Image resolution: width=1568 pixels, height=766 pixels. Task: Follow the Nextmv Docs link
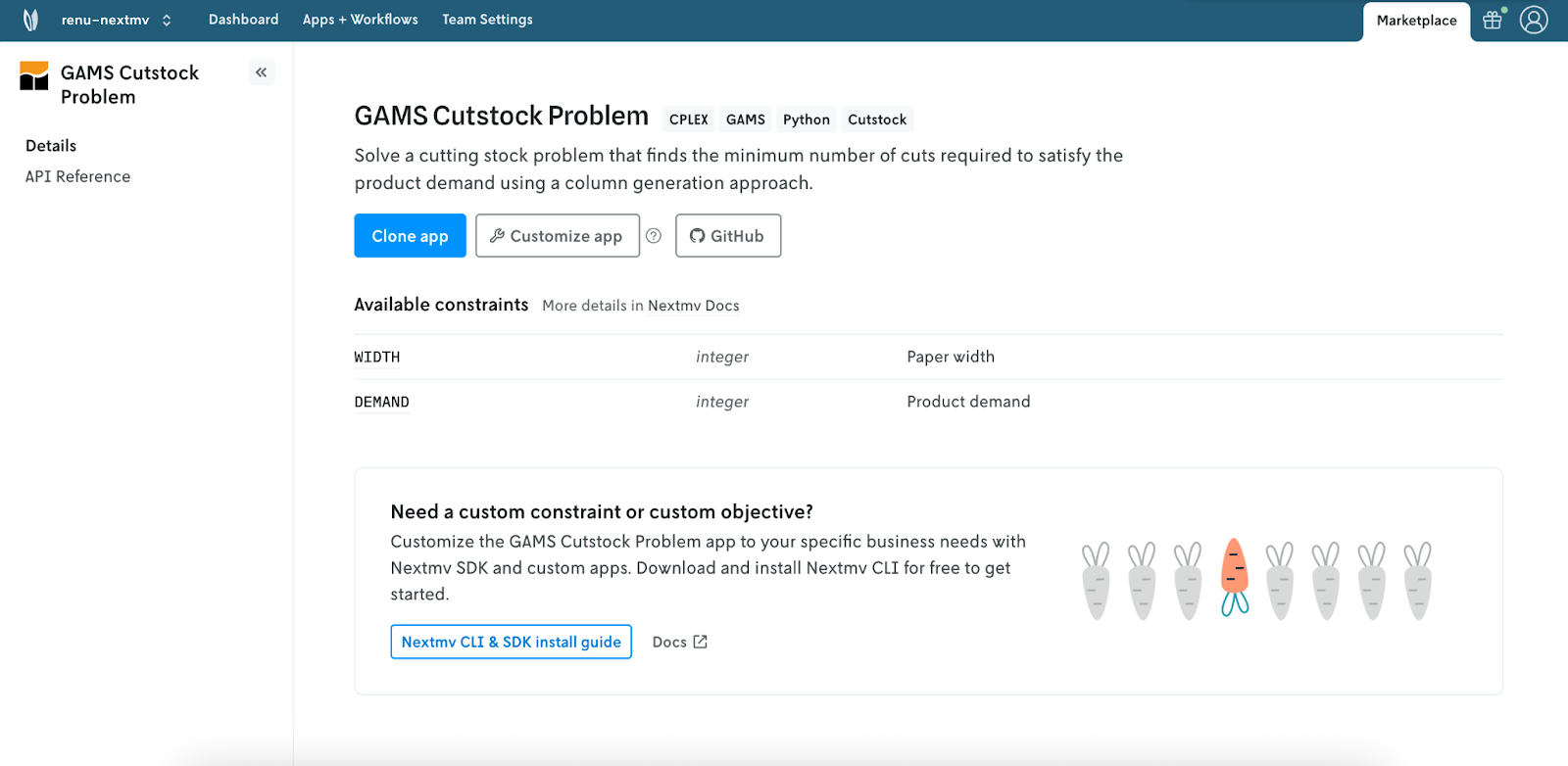694,306
